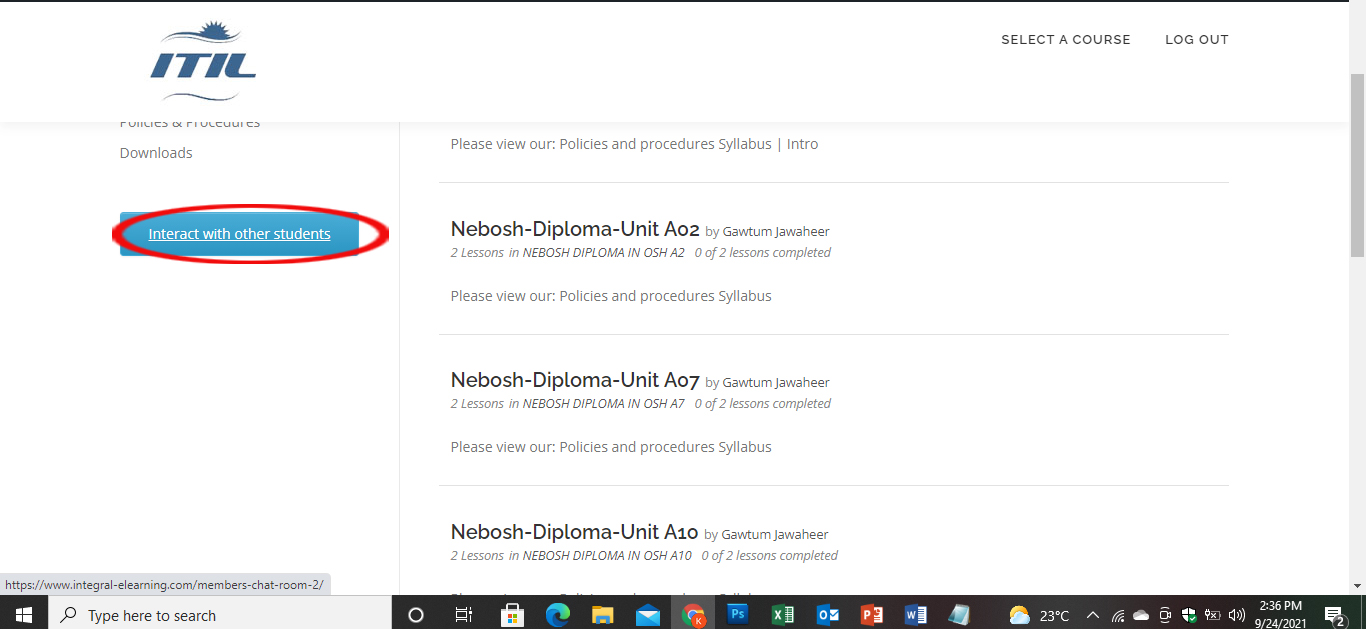Open Task View on the taskbar
This screenshot has width=1366, height=629.
[x=464, y=615]
